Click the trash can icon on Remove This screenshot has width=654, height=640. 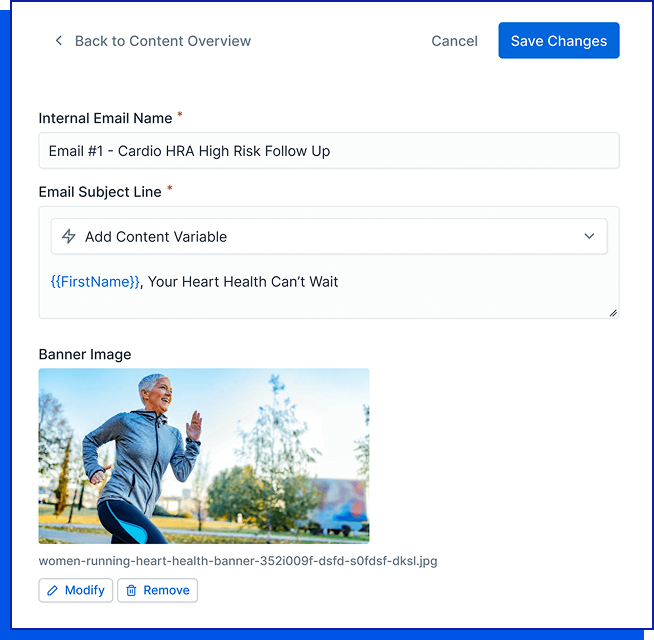[131, 590]
